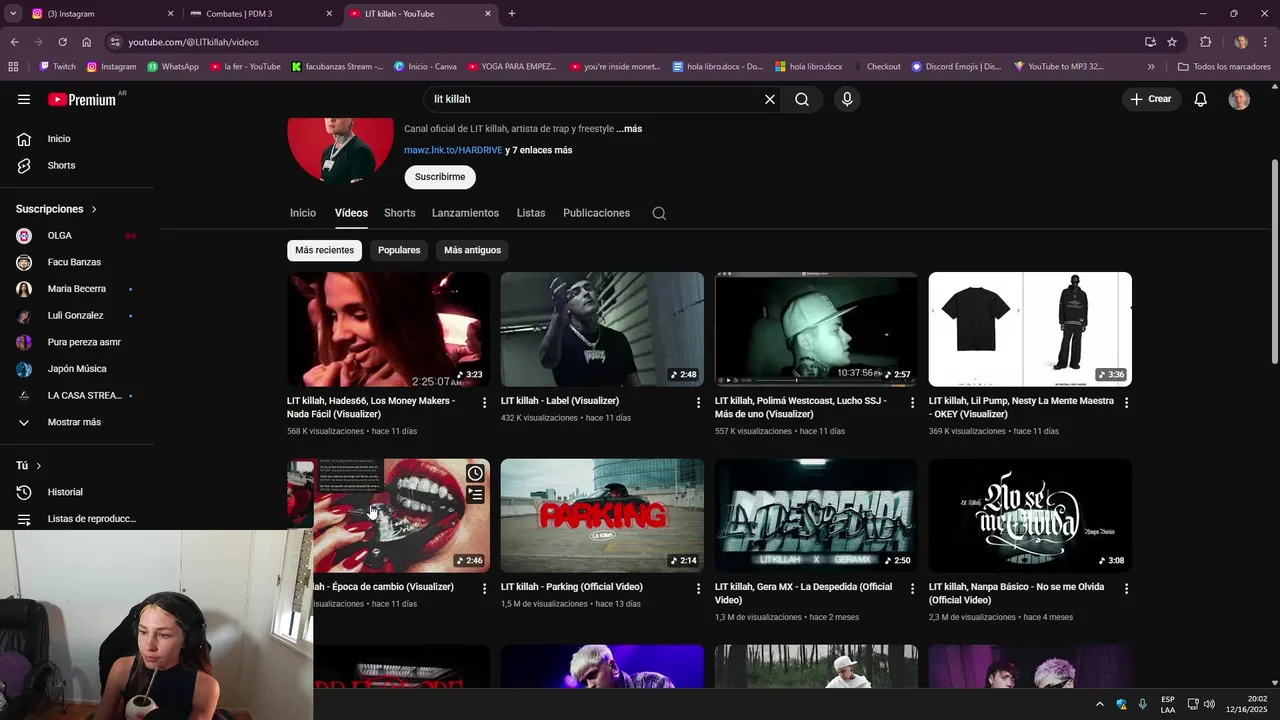Open Todos los marcadores folder
This screenshot has height=720, width=1280.
pyautogui.click(x=1224, y=67)
